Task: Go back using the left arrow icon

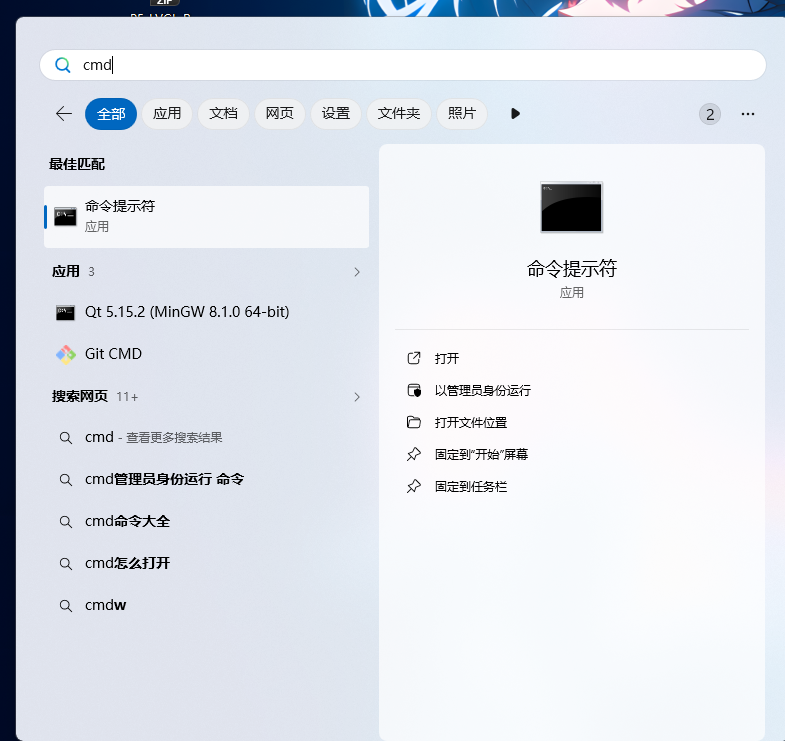Action: pos(64,114)
